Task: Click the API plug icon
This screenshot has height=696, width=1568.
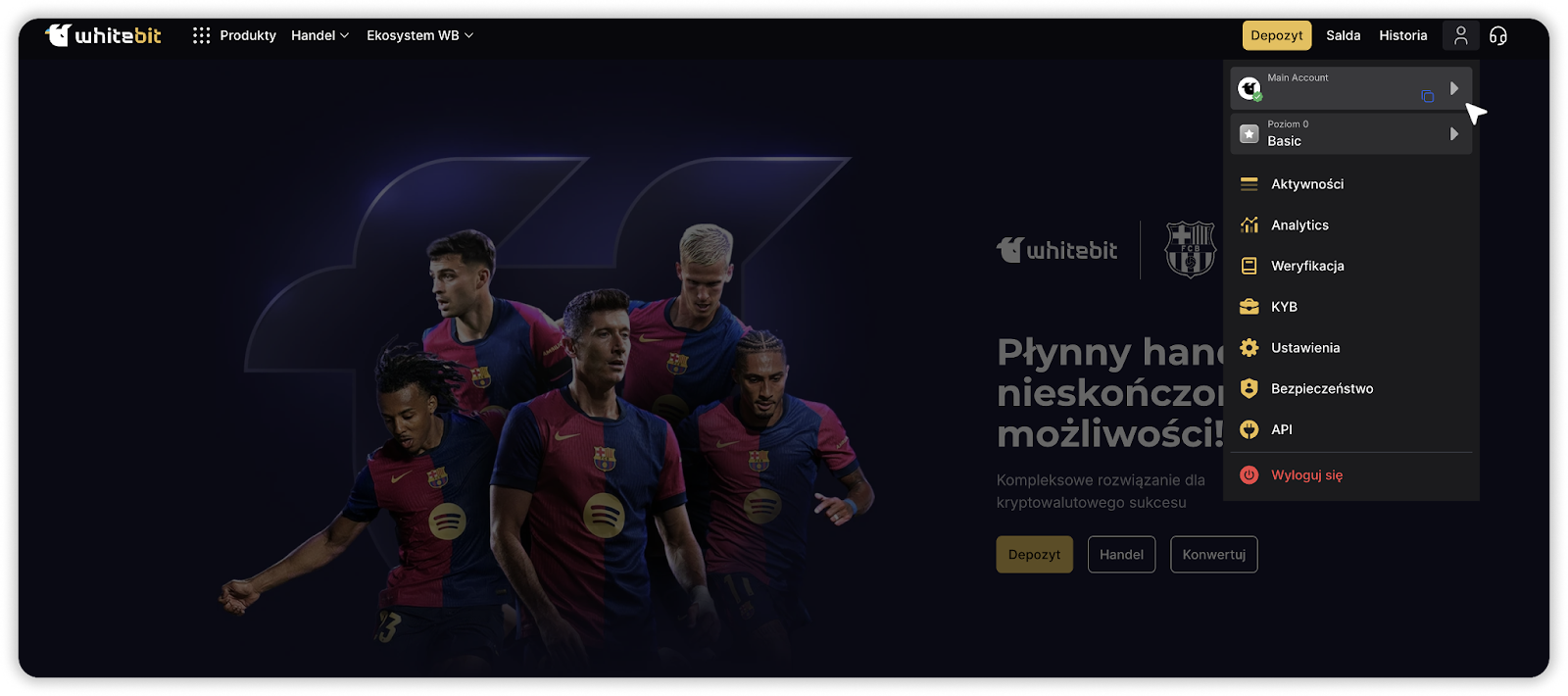Action: pos(1249,429)
